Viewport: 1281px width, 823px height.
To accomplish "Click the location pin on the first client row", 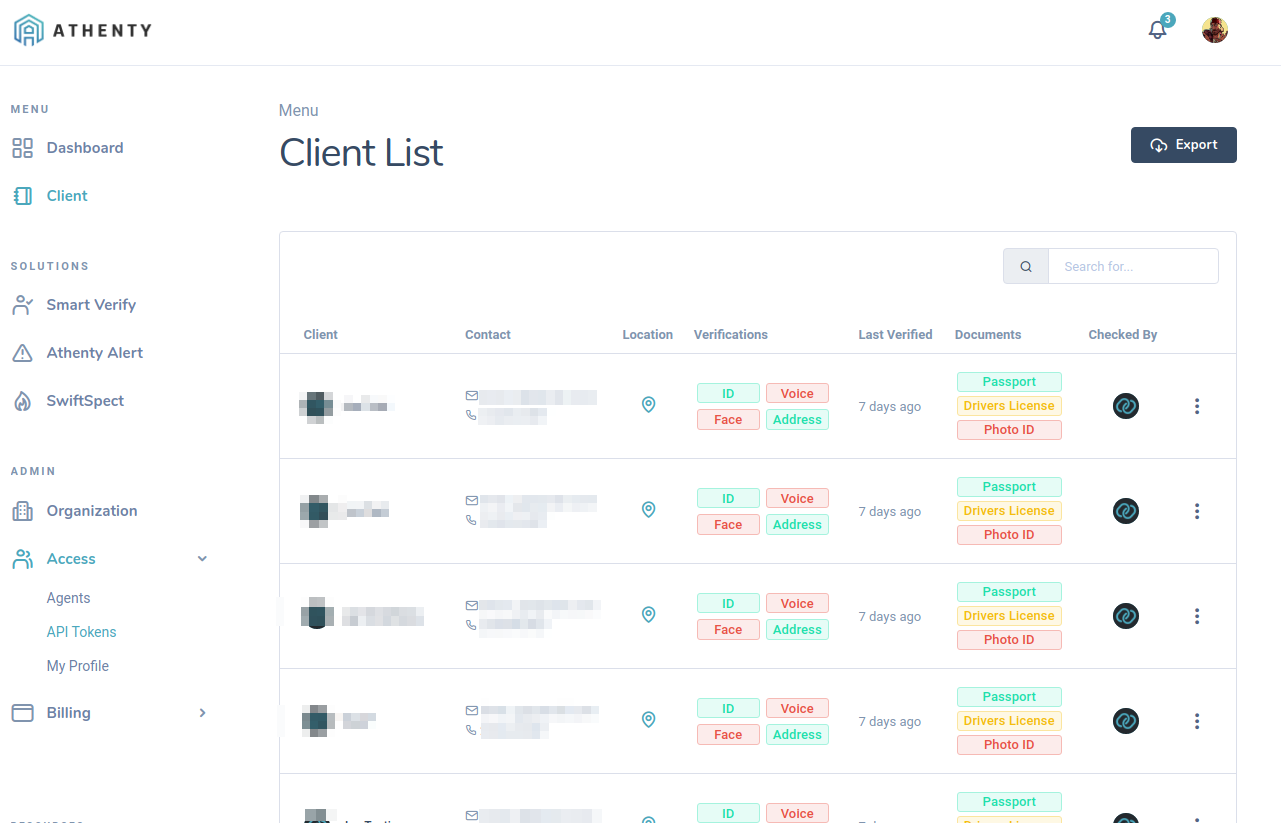I will pos(648,405).
